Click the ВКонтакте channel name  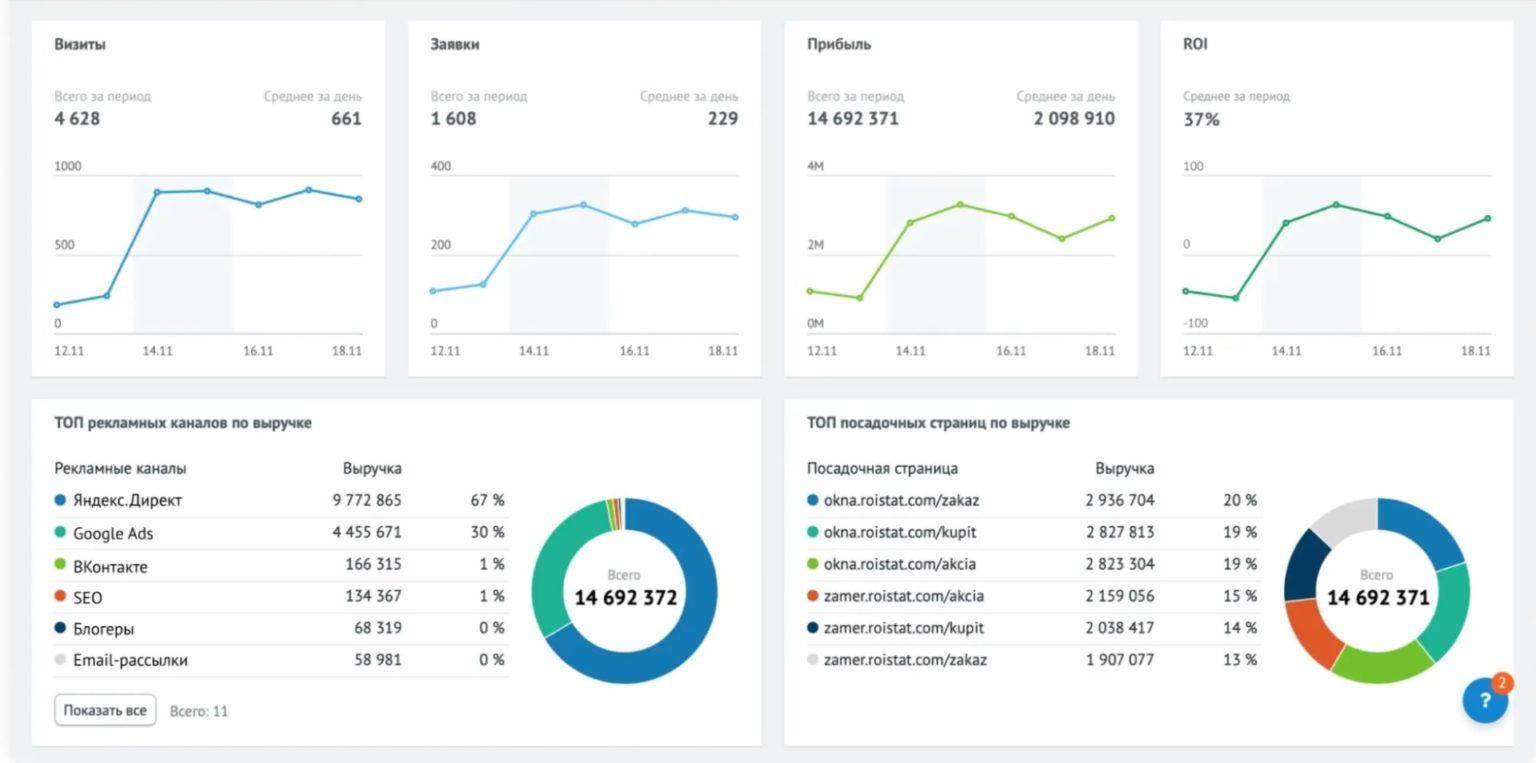point(110,566)
